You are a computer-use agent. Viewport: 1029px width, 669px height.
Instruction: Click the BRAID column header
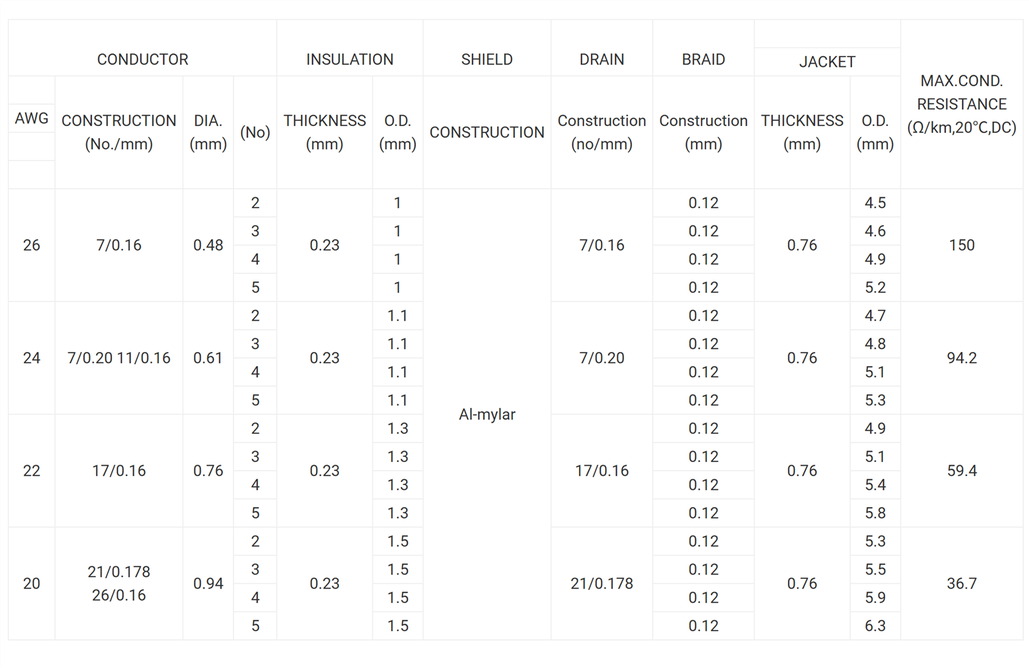click(703, 60)
